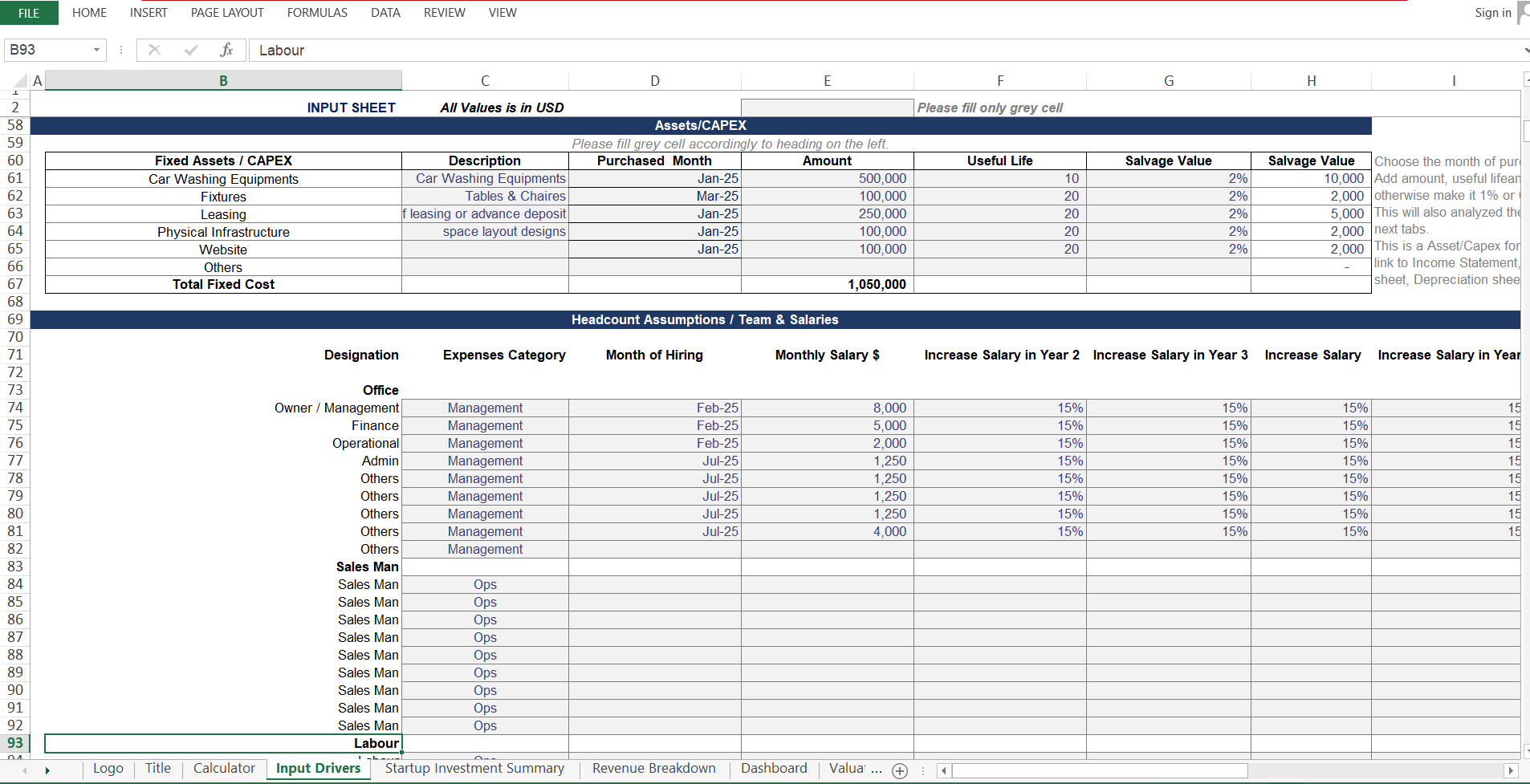Screen dimensions: 1530x784
Task: Select the Total Fixed Cost cell
Action: 223,284
